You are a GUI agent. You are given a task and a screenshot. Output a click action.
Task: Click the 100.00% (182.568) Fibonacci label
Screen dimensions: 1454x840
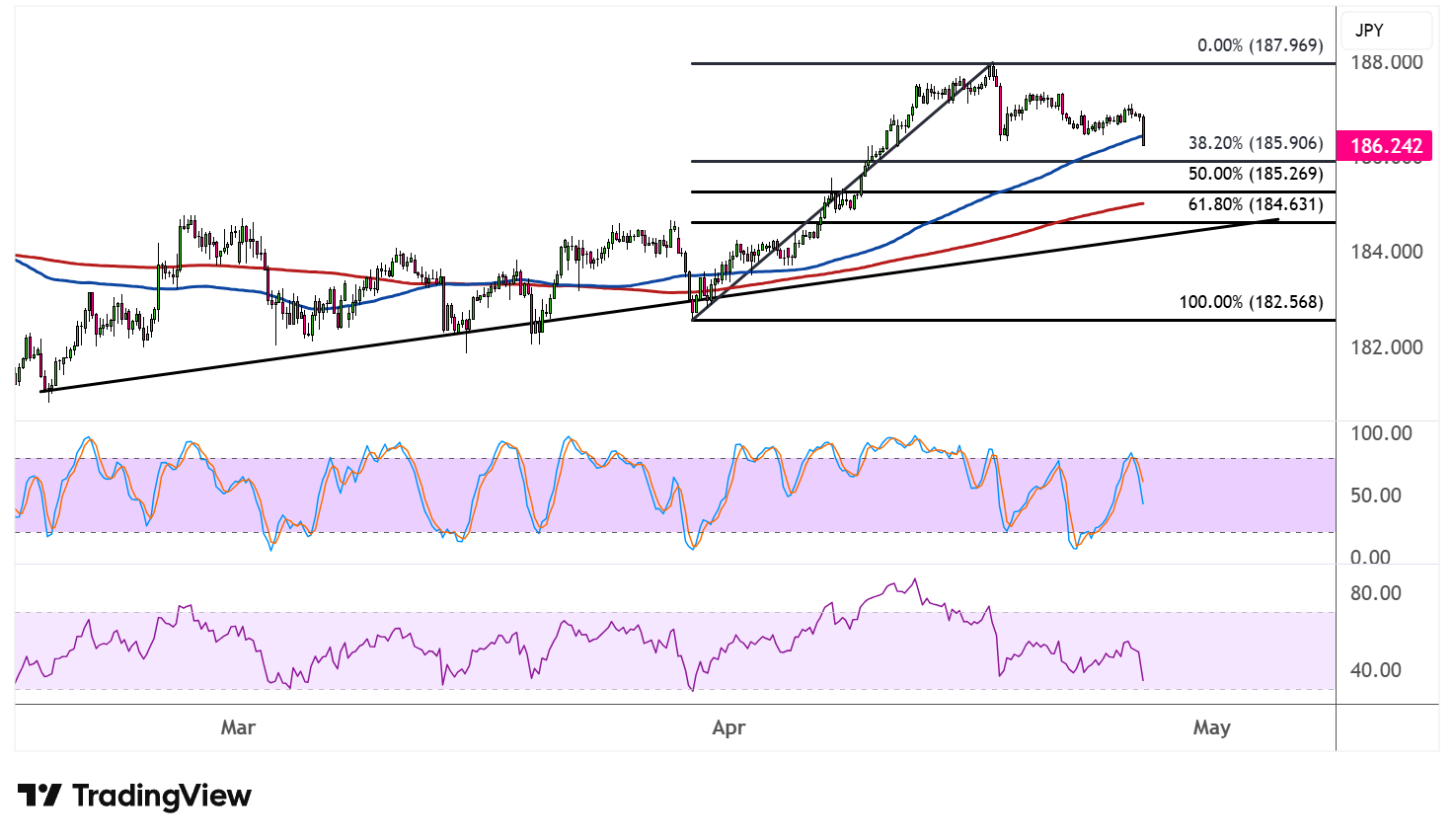pyautogui.click(x=1251, y=302)
